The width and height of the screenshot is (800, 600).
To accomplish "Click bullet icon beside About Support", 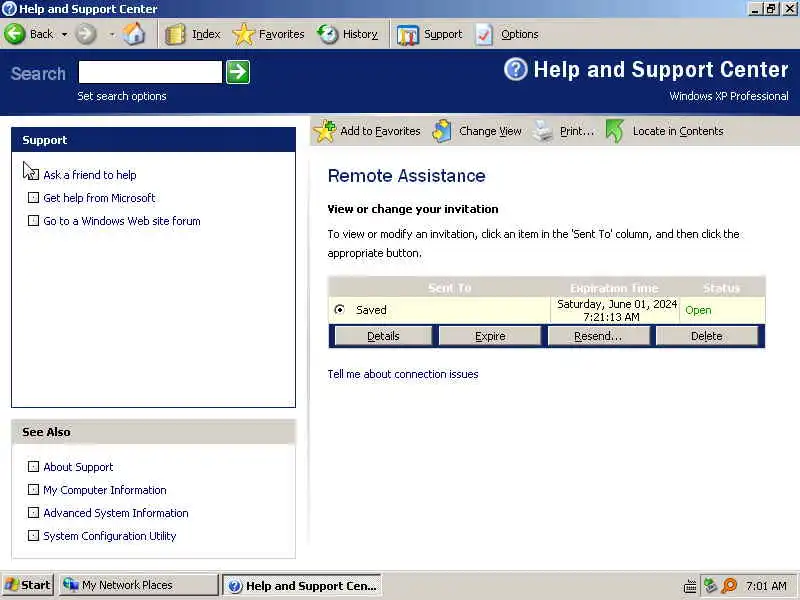I will coord(33,466).
